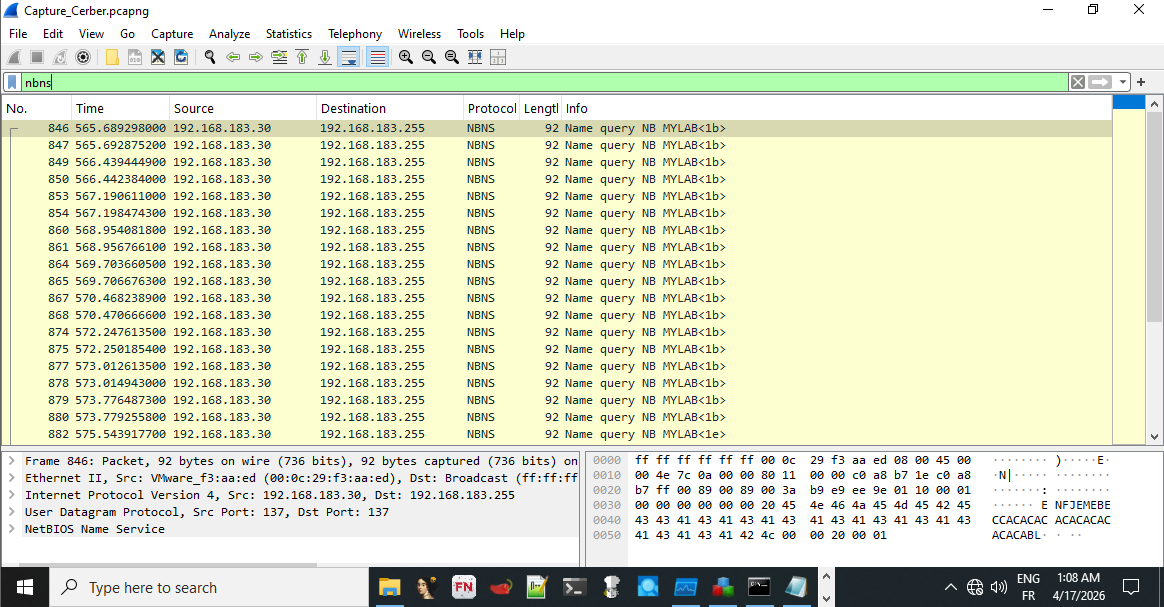Restart the current capture from the toolbar
Image resolution: width=1164 pixels, height=607 pixels.
[x=60, y=57]
